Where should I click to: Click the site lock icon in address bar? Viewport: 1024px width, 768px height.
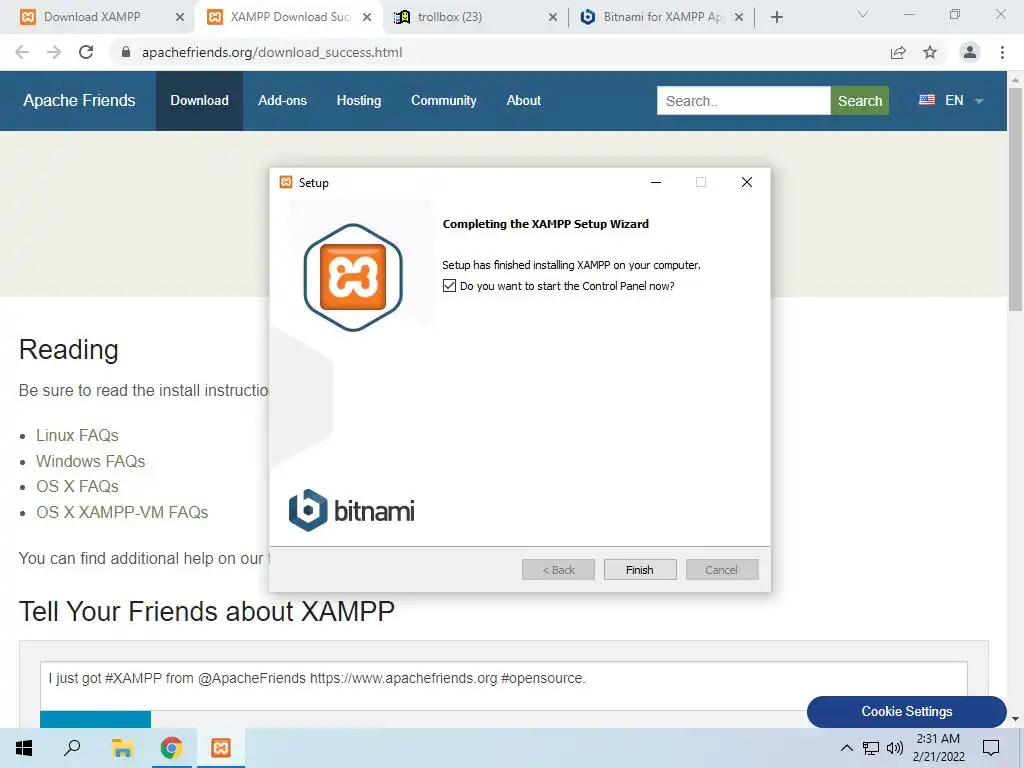[x=126, y=52]
